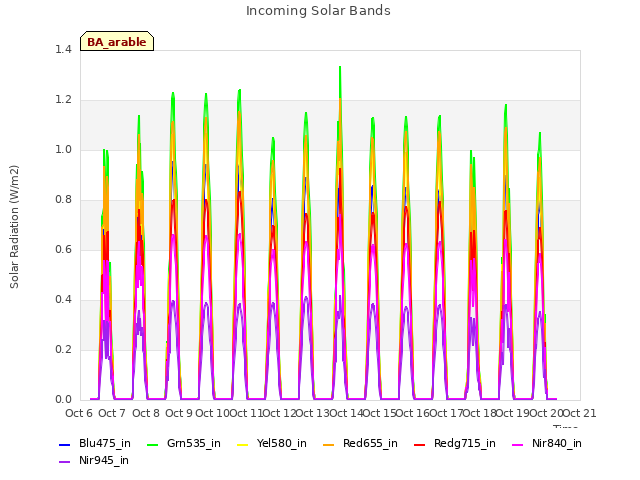Click the Oct 8 x-axis tick label
Screen dimensions: 640x480
(x=146, y=413)
